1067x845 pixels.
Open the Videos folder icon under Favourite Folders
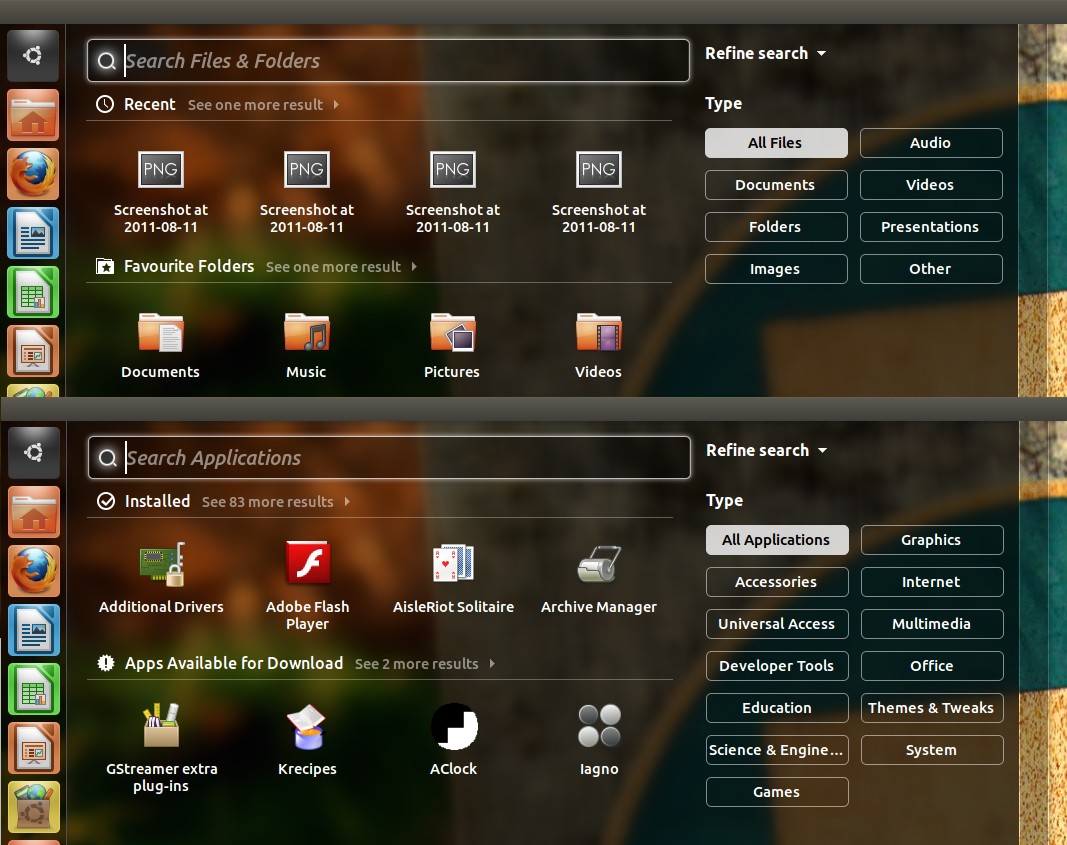tap(598, 332)
